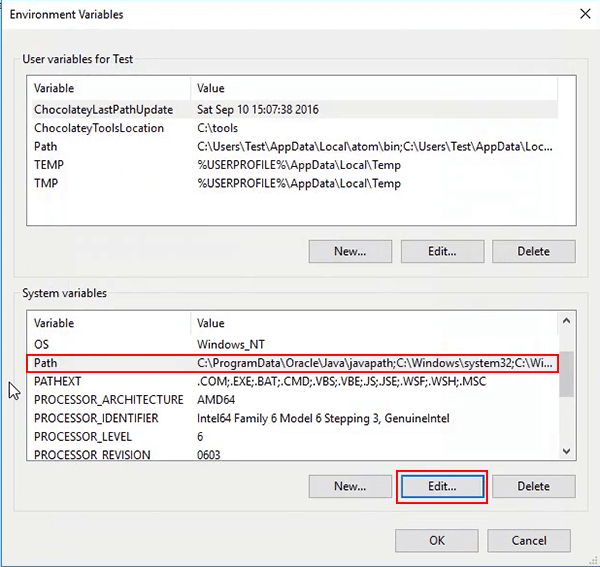Viewport: 600px width, 567px height.
Task: Click the AMD64 value cell
Action: point(216,399)
